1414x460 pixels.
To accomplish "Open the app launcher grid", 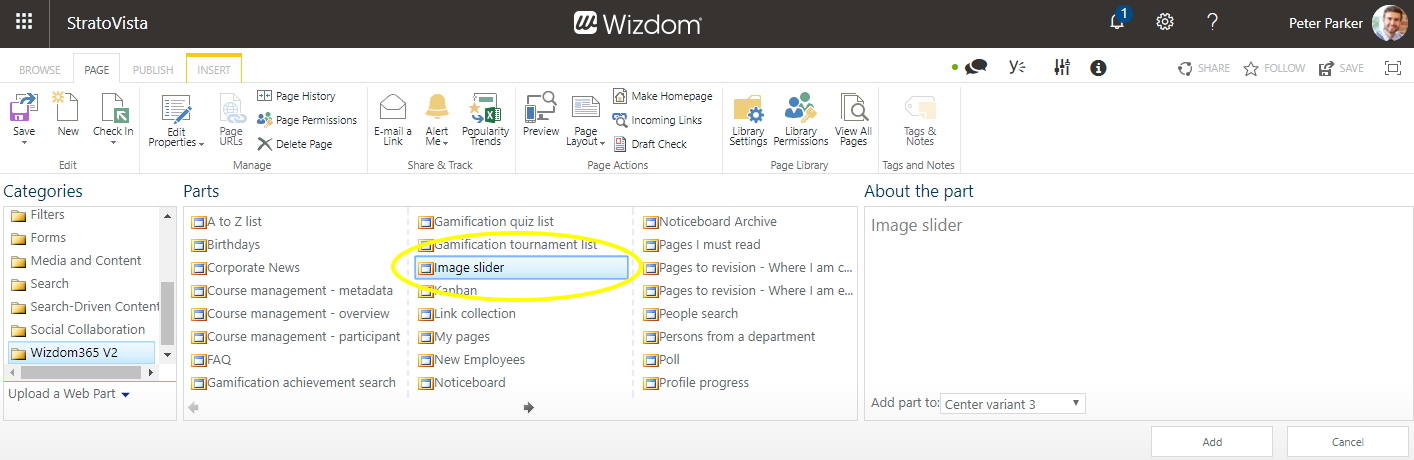I will click(24, 22).
